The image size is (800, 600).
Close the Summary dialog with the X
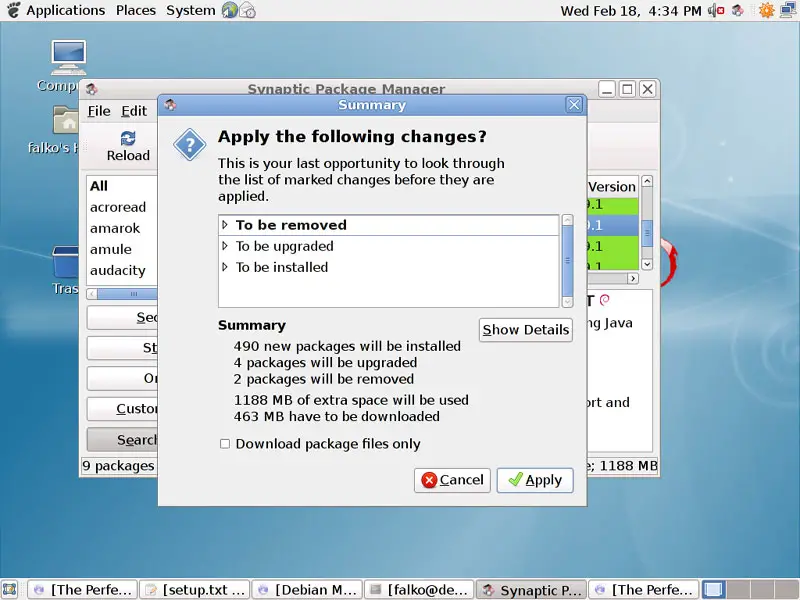point(574,105)
